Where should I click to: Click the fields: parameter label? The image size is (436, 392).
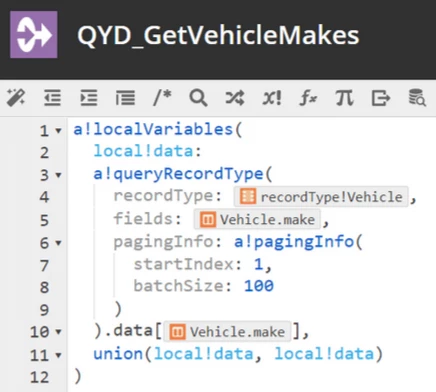point(147,219)
